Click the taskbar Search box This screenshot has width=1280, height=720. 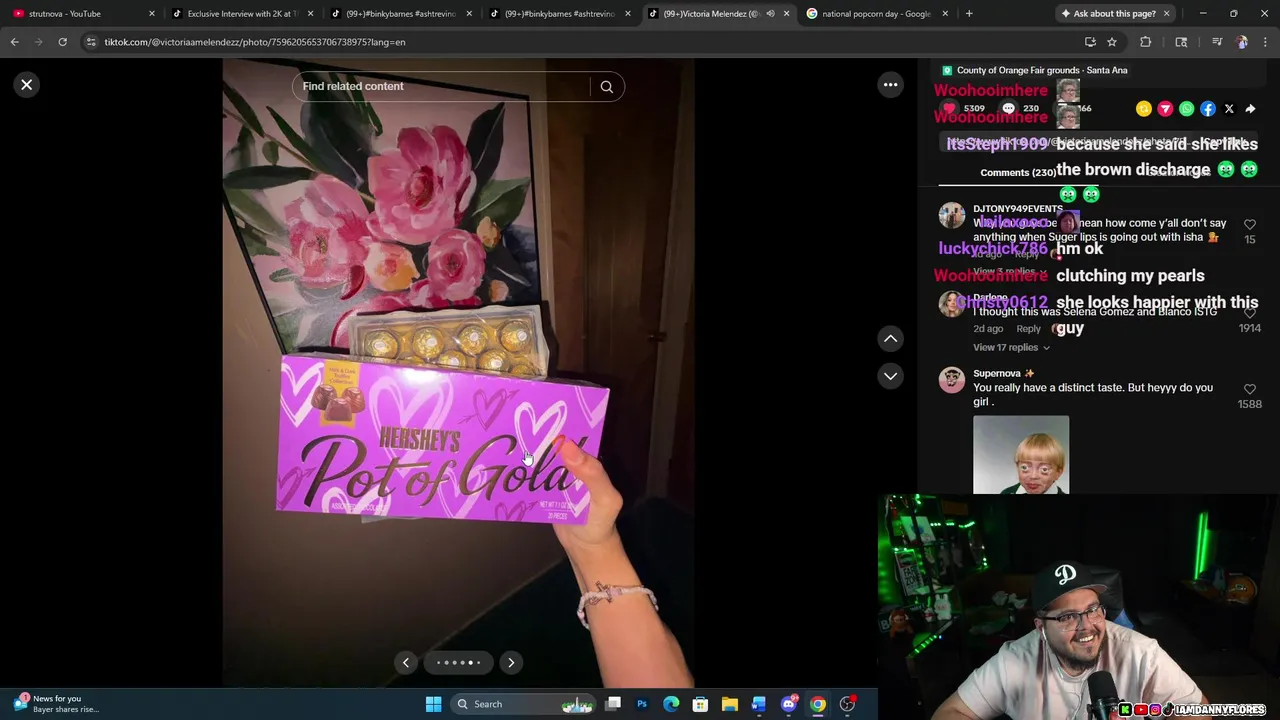pos(523,704)
